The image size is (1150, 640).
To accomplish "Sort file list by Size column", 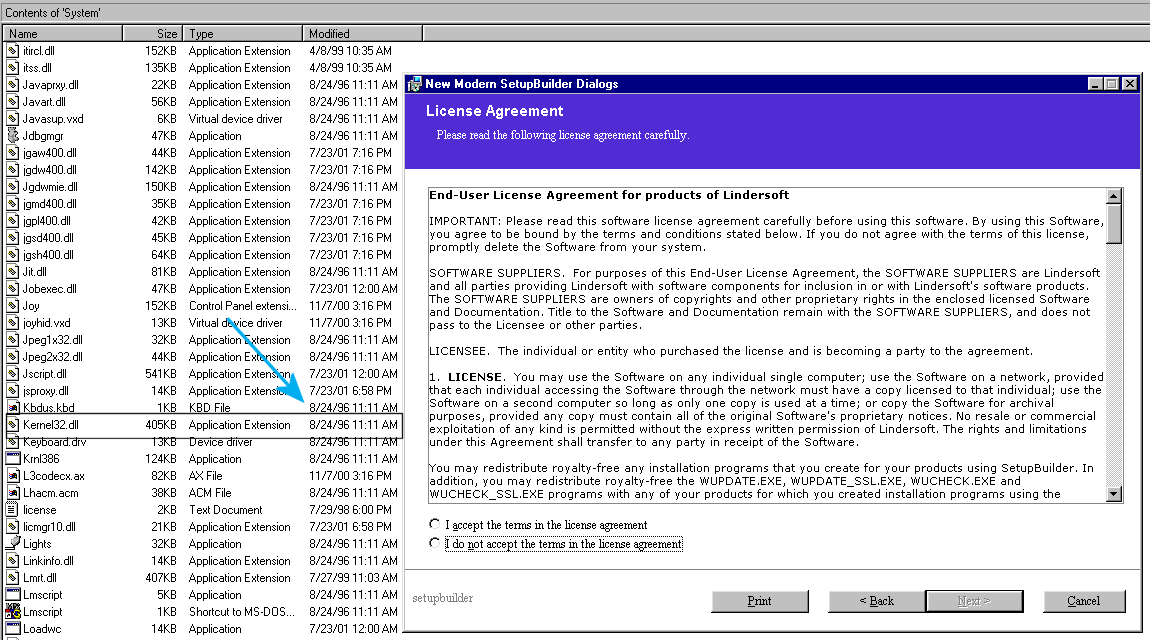I will (153, 33).
